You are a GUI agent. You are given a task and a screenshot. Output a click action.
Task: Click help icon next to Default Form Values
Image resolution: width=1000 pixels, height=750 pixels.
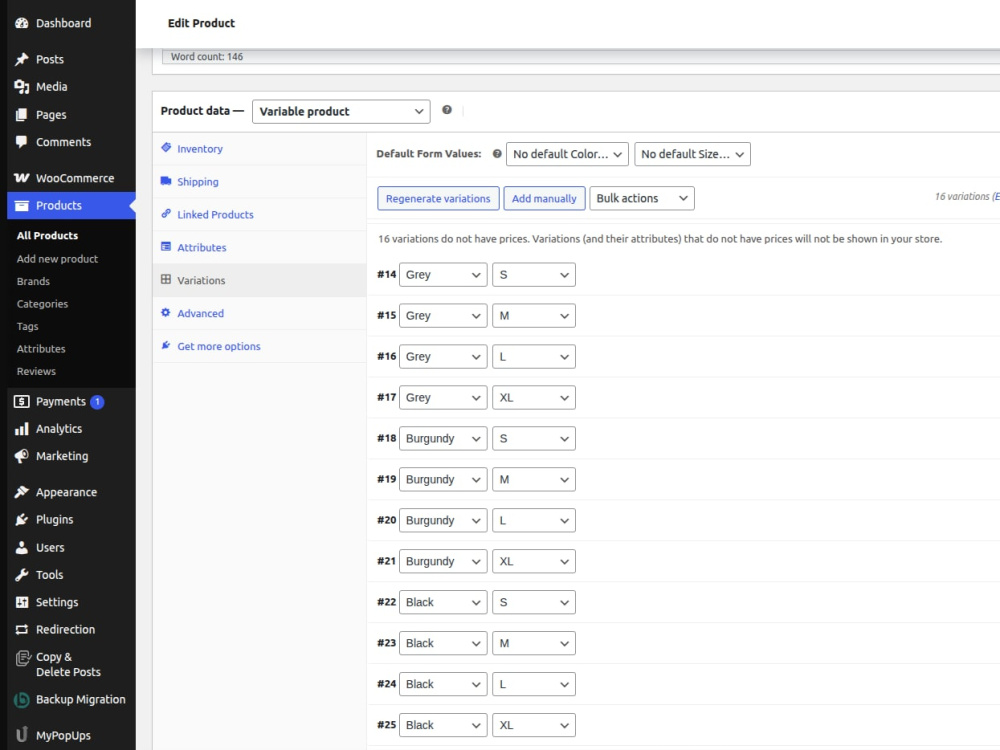click(x=497, y=154)
